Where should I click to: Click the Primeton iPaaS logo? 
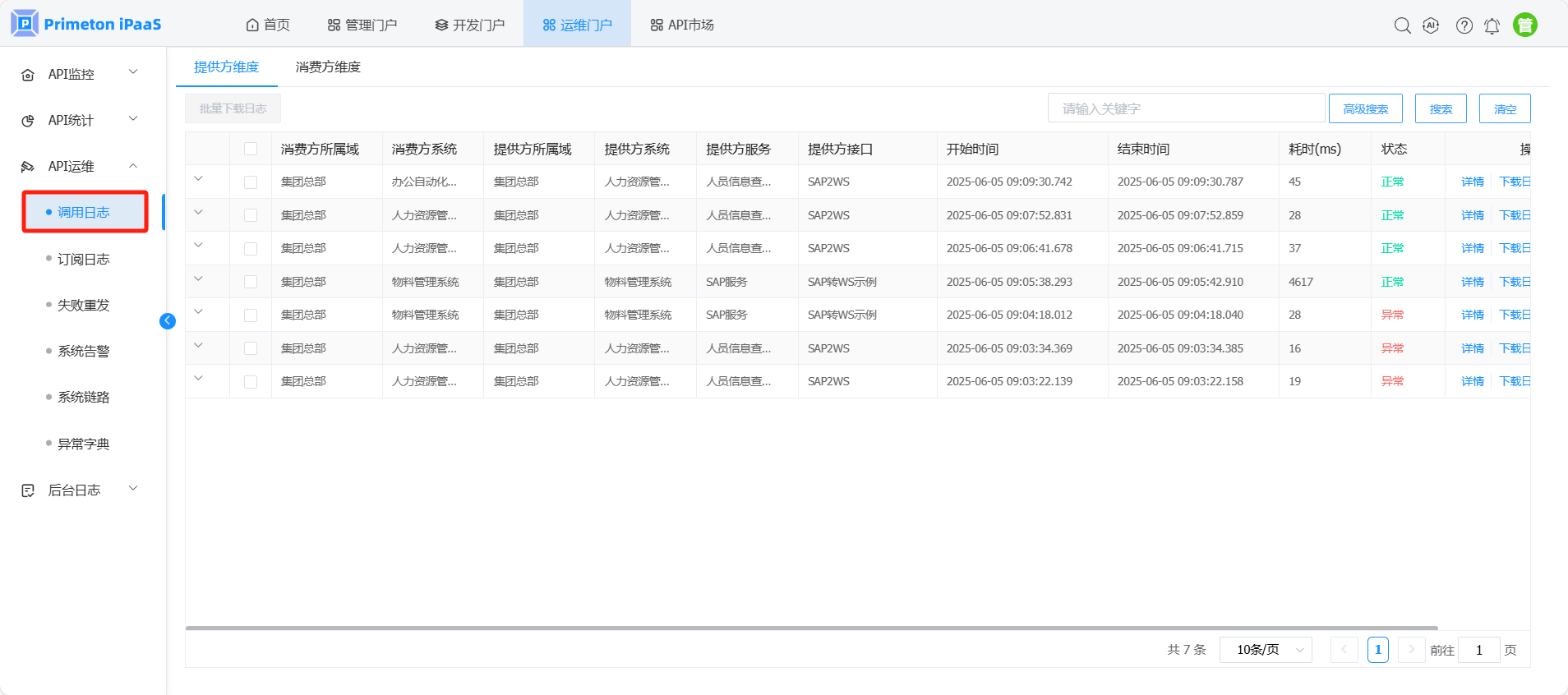pyautogui.click(x=86, y=24)
